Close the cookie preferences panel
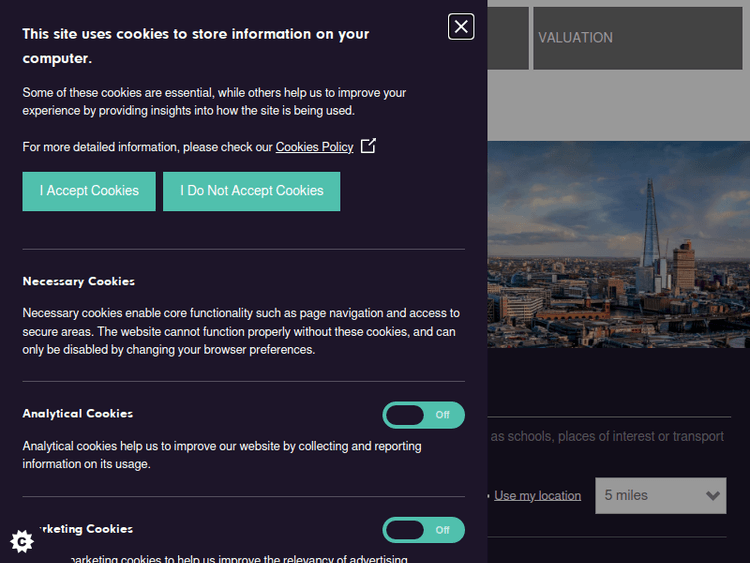The height and width of the screenshot is (563, 750). tap(461, 27)
